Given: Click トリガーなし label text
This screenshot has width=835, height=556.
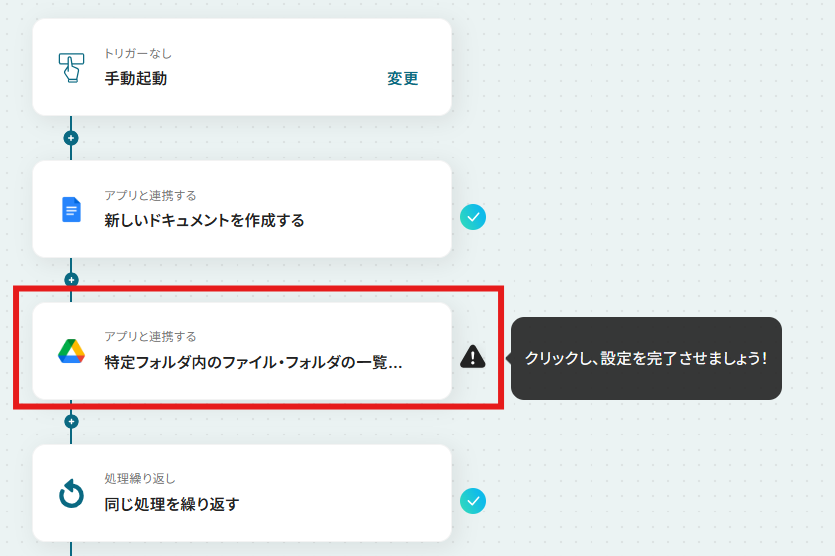Looking at the screenshot, I should (138, 53).
